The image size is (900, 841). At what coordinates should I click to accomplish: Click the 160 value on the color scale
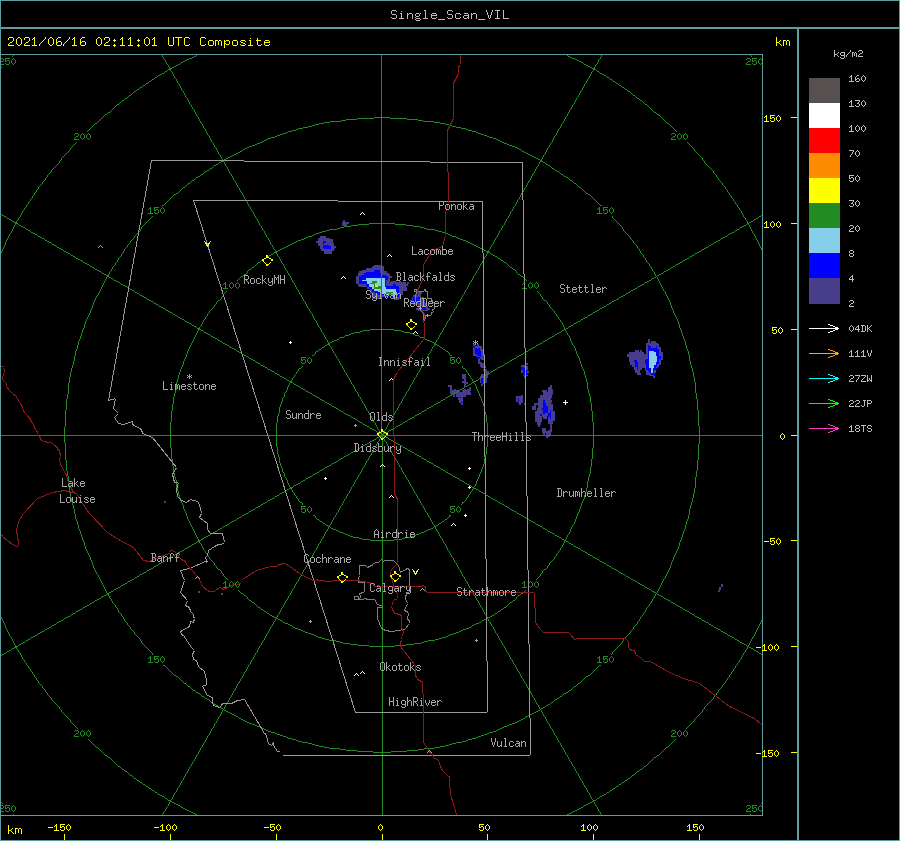(857, 79)
